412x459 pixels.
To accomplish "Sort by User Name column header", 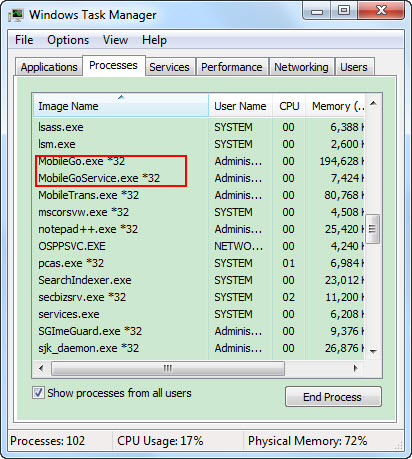I will [x=240, y=106].
